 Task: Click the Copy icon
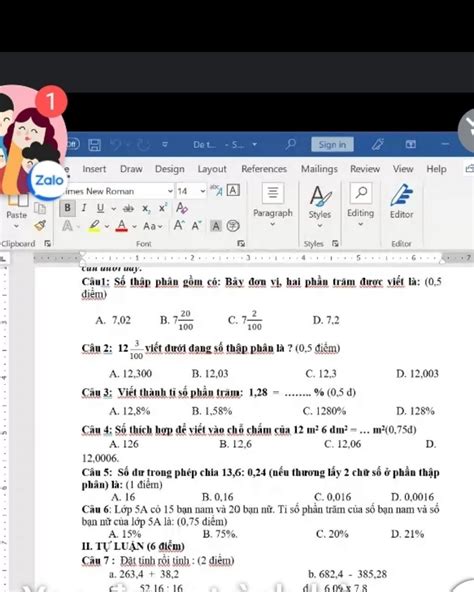click(40, 208)
